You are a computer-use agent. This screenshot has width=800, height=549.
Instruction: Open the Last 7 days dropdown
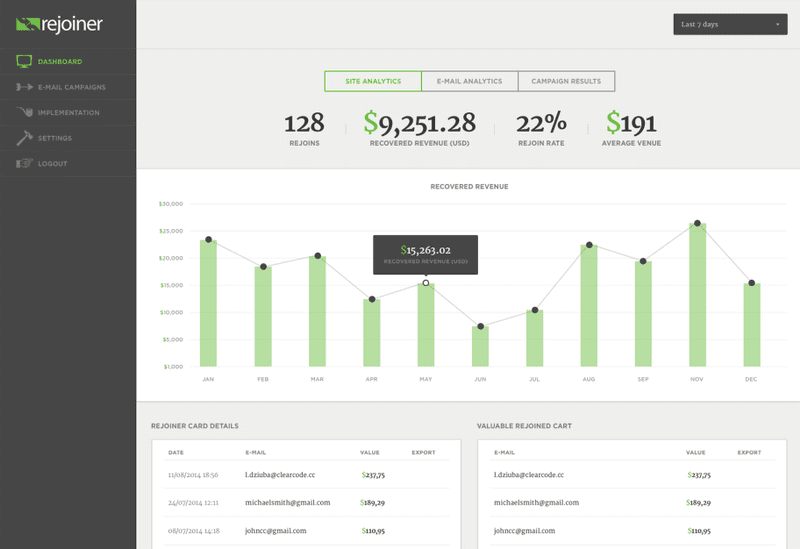729,24
